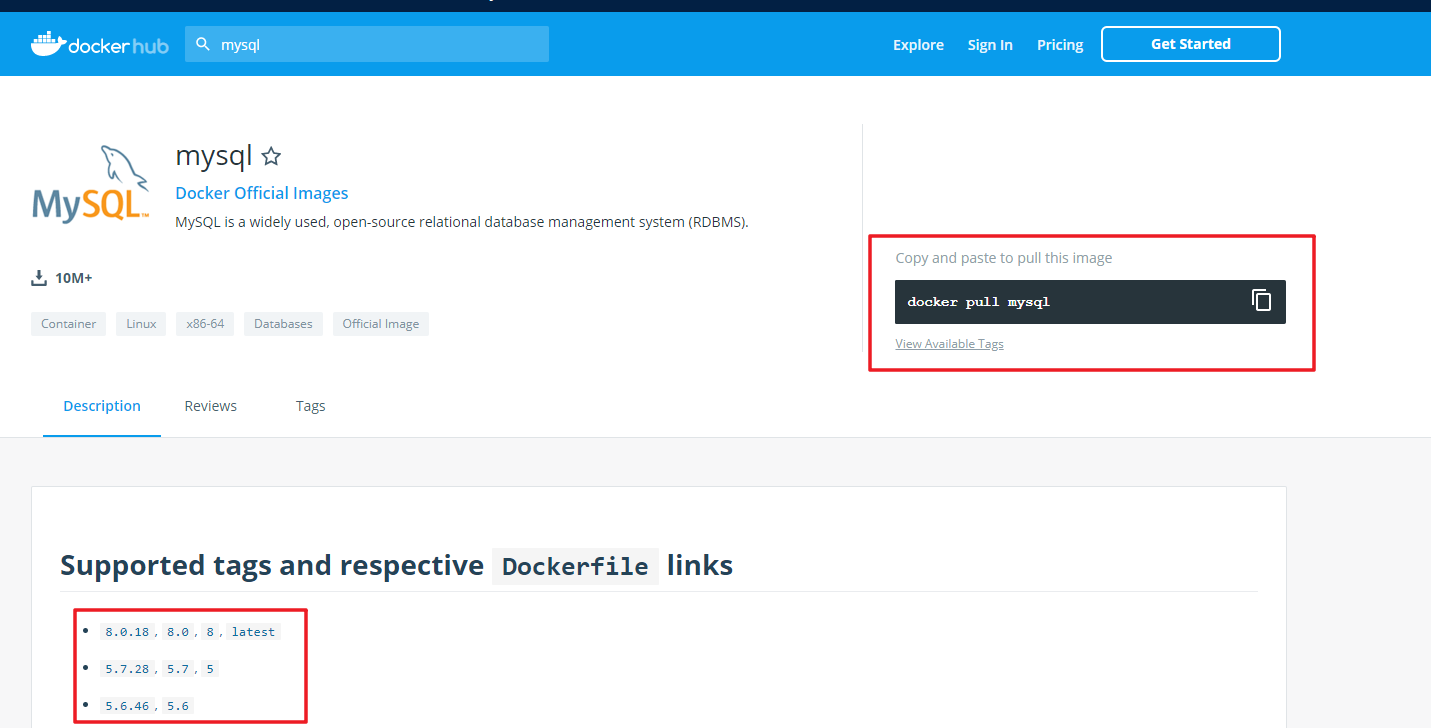Screen dimensions: 1431x728
Task: Switch to the Description tab
Action: [102, 406]
